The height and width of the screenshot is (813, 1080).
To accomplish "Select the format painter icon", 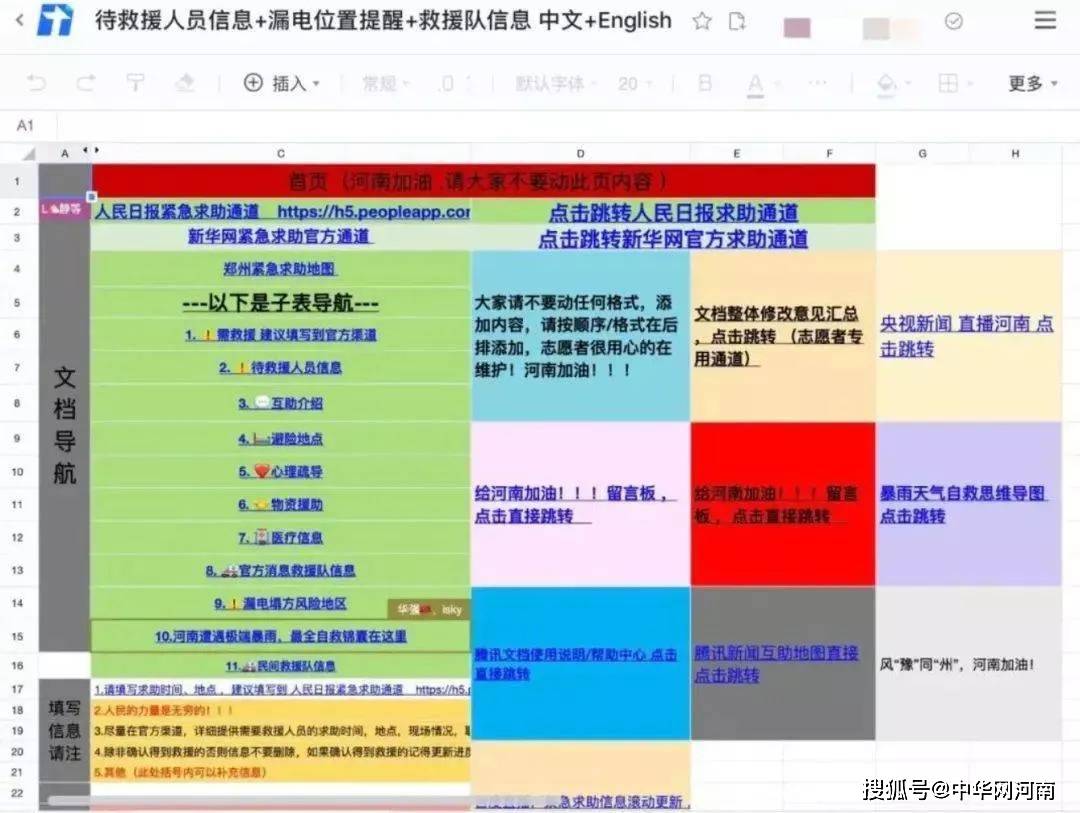I will [136, 83].
